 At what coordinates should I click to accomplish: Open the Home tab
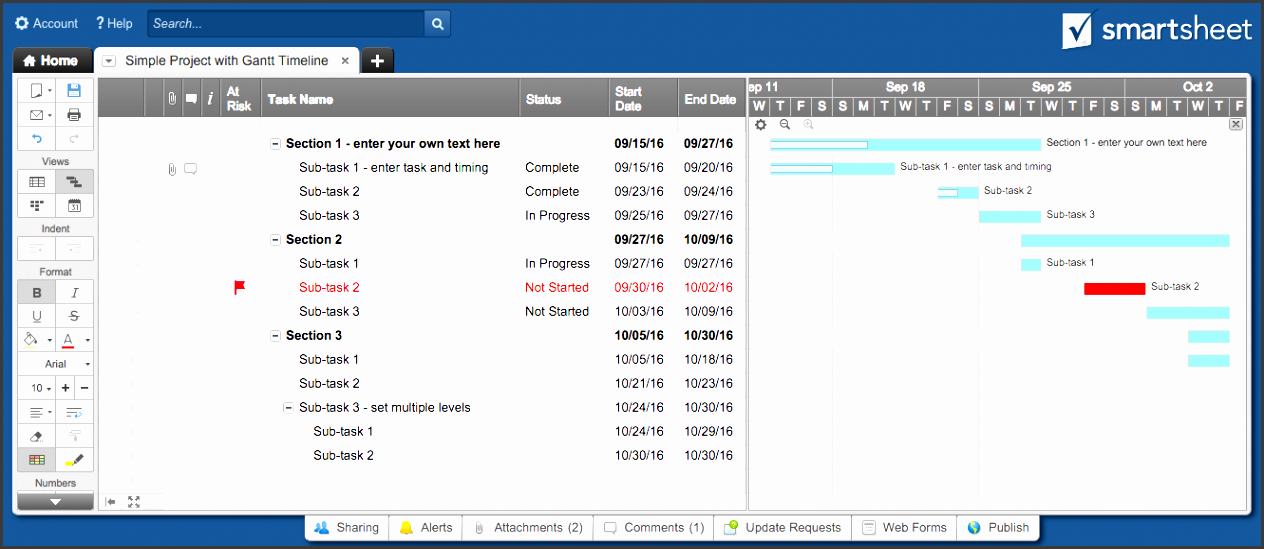coord(51,61)
